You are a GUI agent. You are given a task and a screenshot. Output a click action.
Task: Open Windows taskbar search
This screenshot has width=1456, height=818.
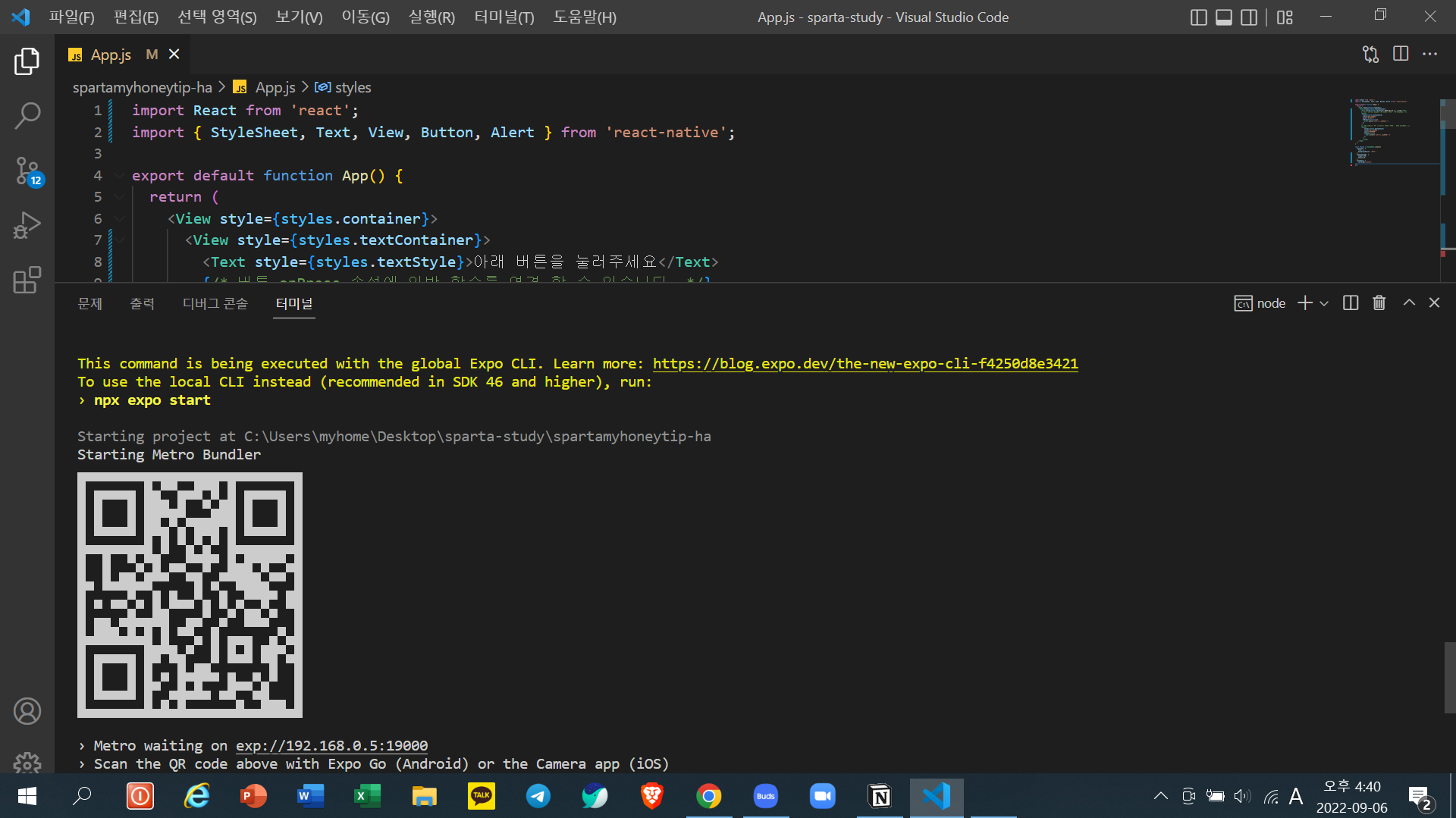[82, 796]
